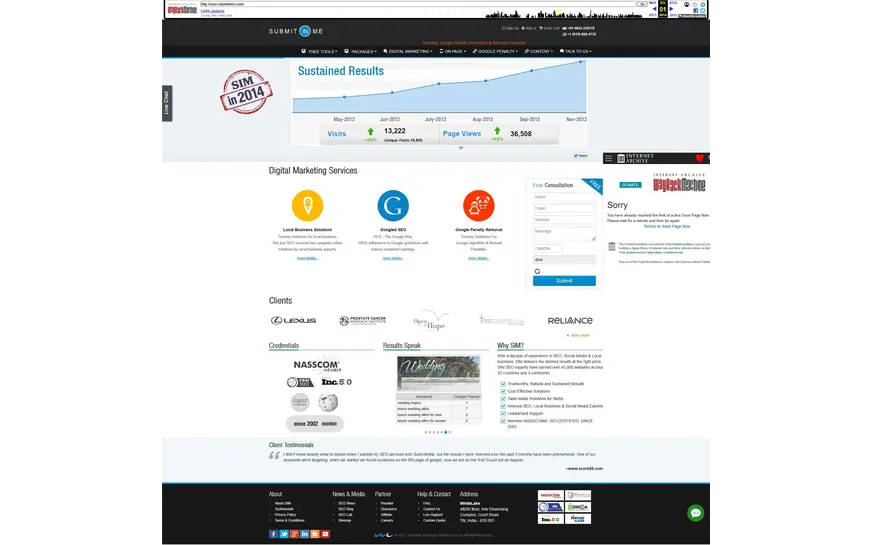The image size is (872, 545).
Task: Open the Twitter icon in footer
Action: [284, 534]
